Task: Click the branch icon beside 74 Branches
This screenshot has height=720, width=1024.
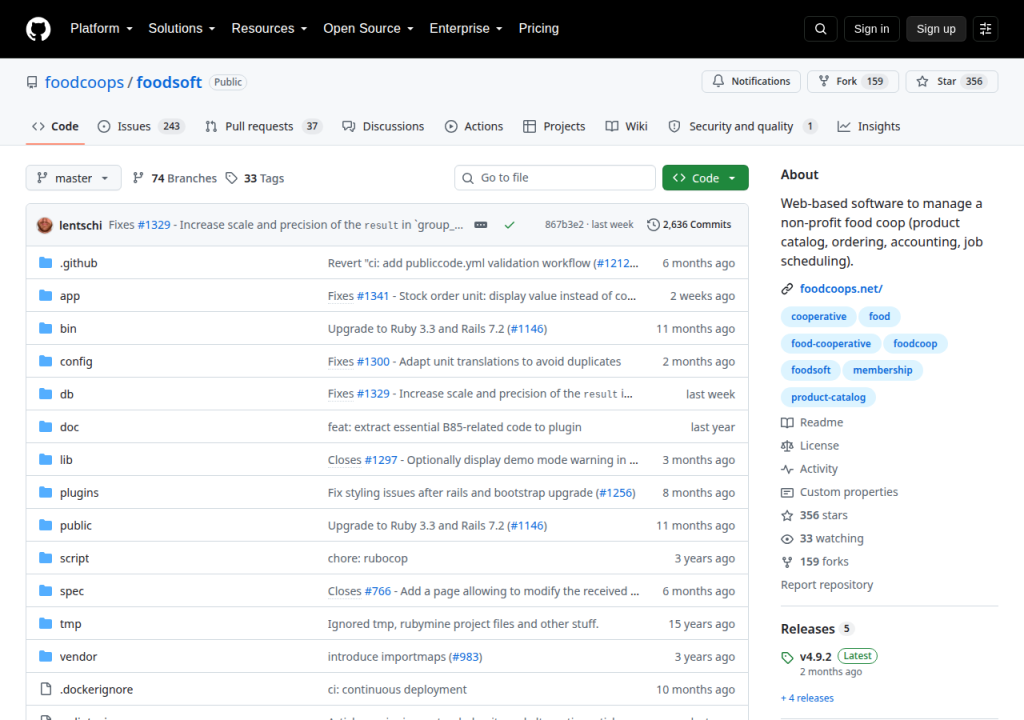Action: tap(138, 178)
